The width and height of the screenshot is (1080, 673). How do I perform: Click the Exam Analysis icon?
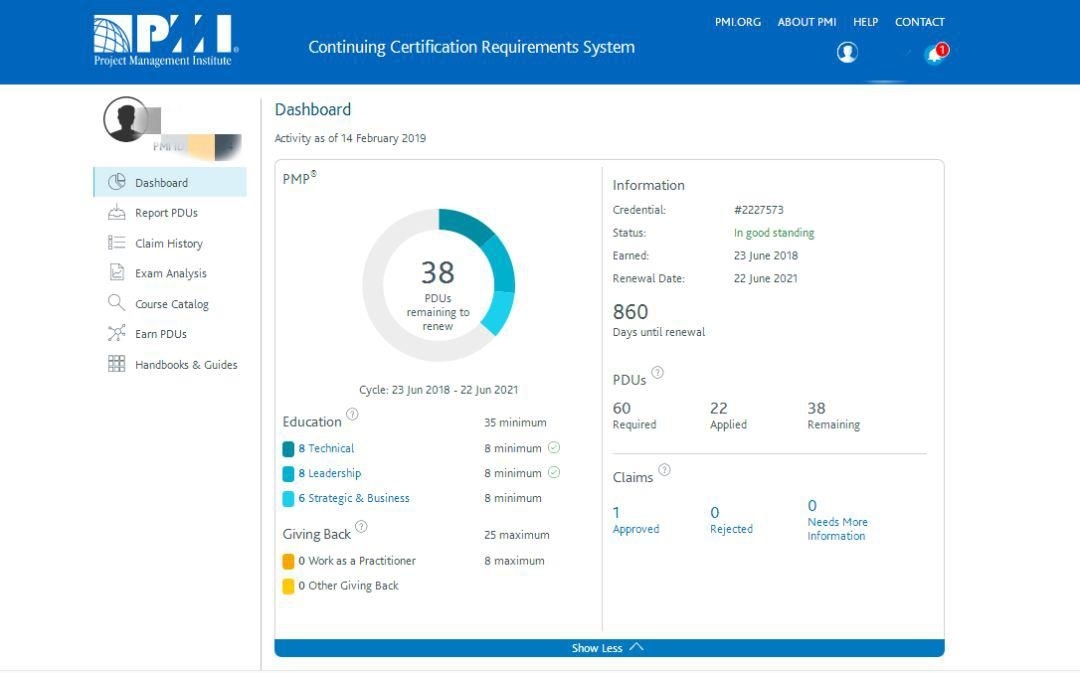click(x=117, y=273)
